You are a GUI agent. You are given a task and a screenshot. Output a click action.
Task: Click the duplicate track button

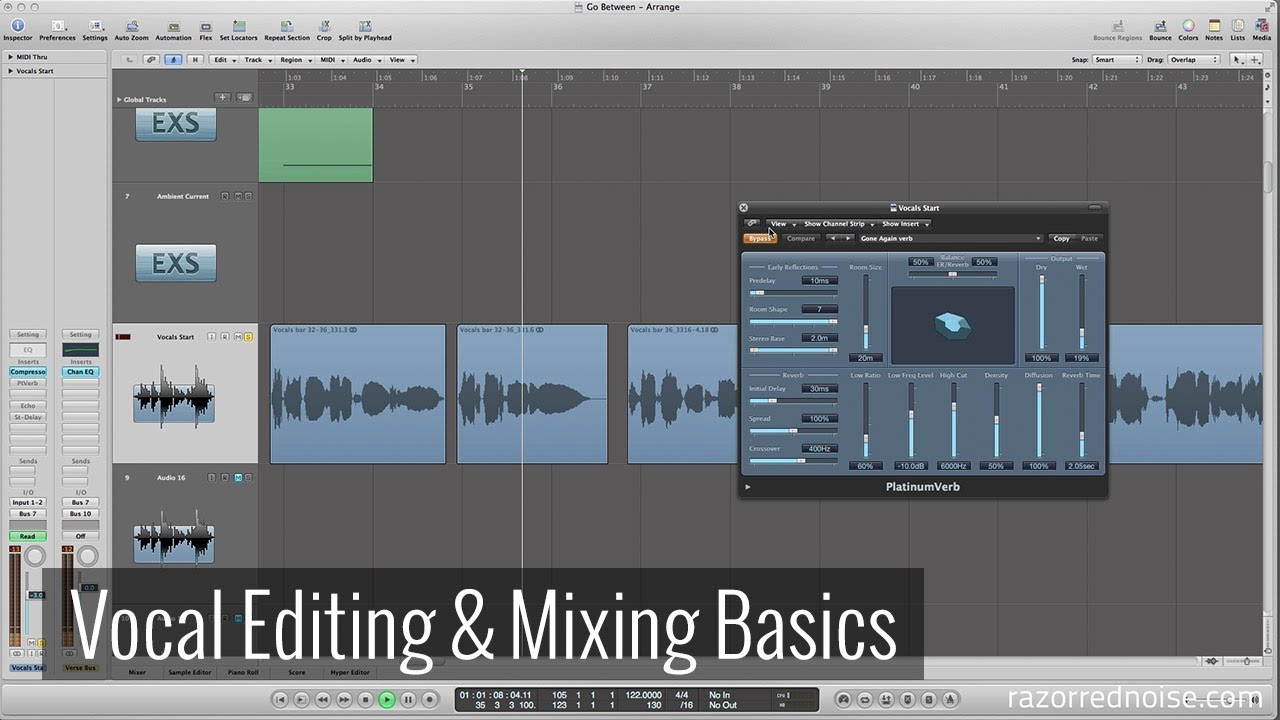tap(245, 98)
